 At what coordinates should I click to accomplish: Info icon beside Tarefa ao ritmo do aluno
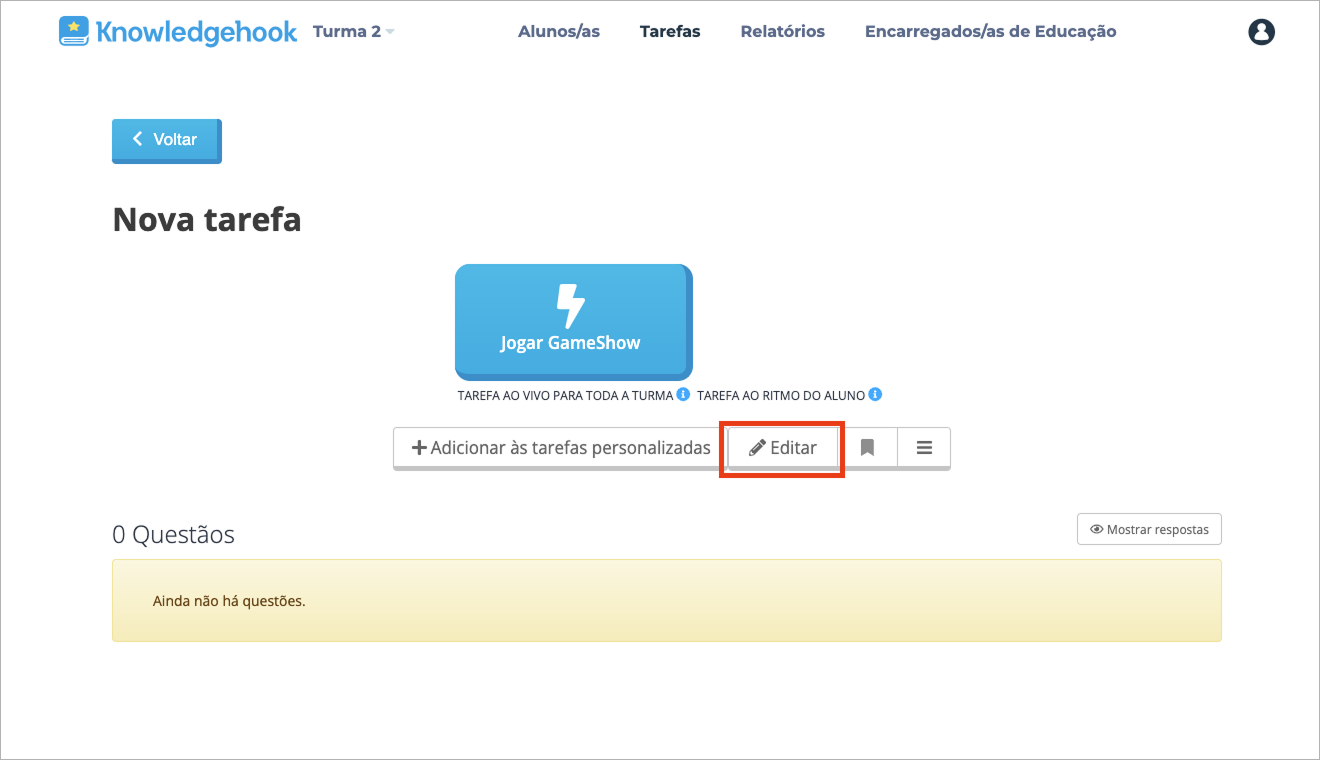pos(875,394)
